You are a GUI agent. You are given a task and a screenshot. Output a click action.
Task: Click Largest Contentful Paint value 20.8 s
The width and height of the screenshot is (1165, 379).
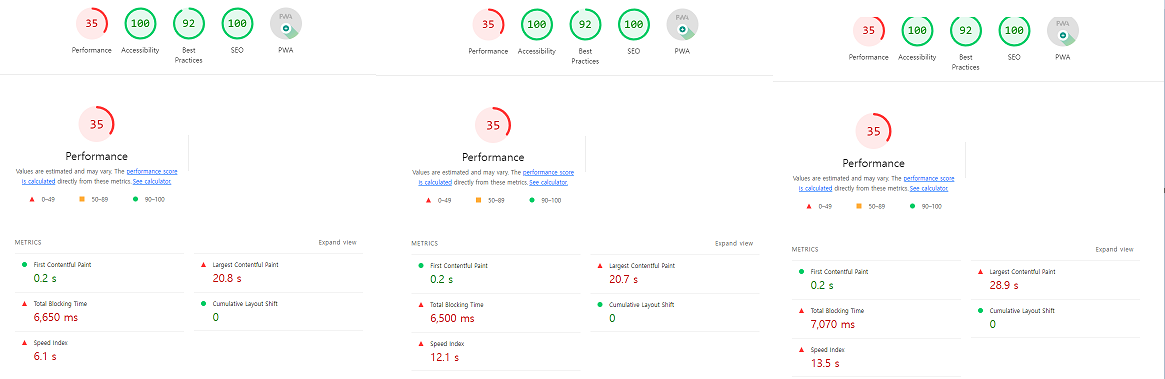(227, 279)
